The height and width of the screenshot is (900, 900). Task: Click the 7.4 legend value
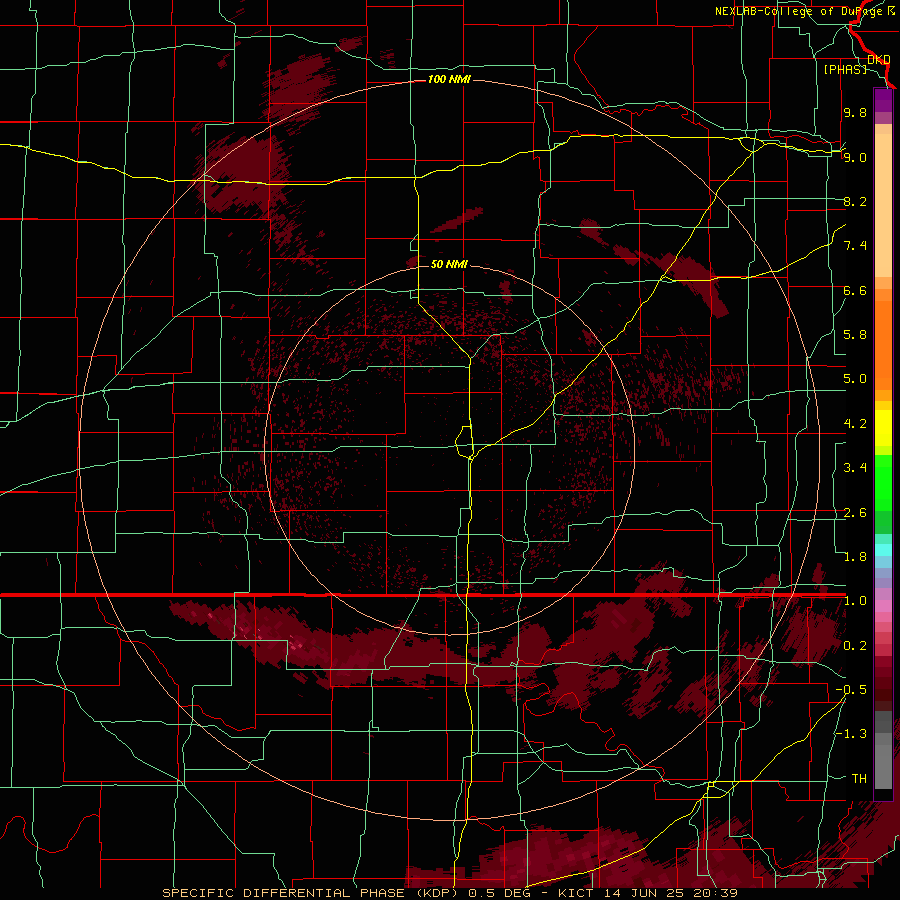pos(855,246)
